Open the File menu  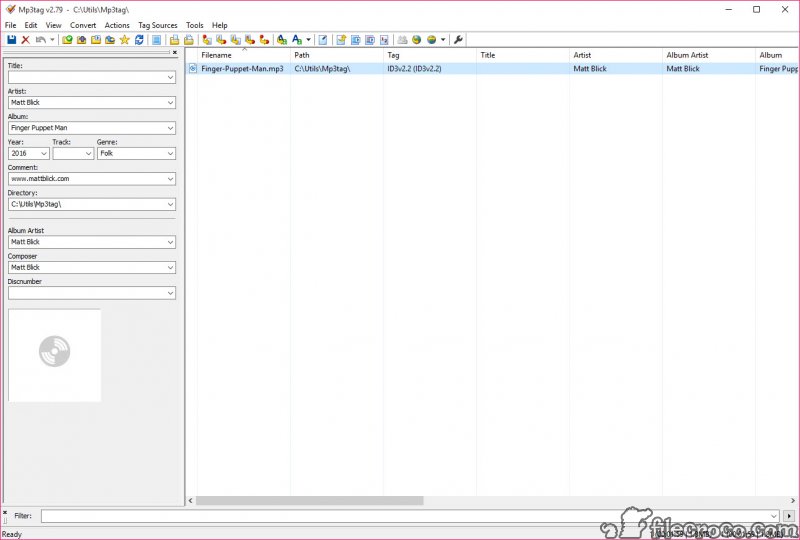(x=10, y=25)
